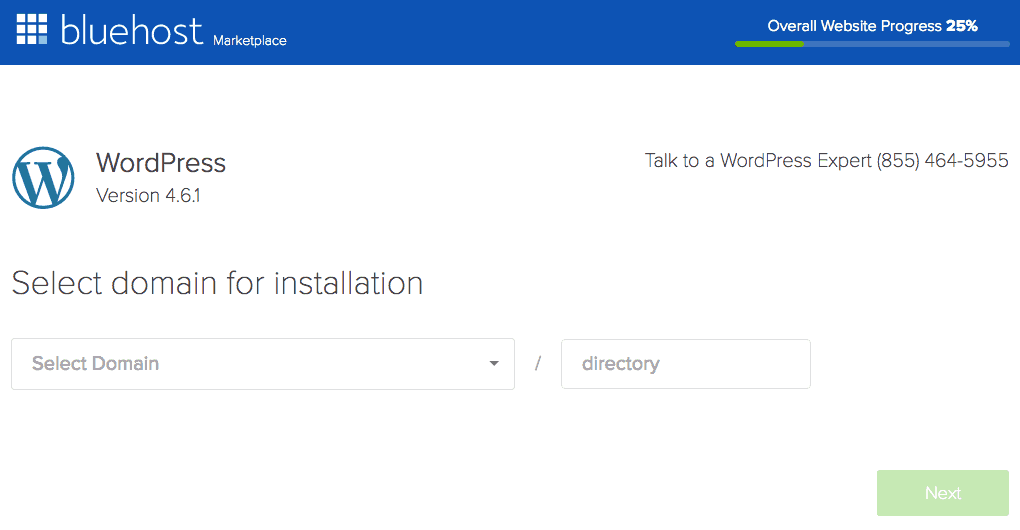Click the Marketplace label
Screen dimensions: 1020x530
pos(250,40)
